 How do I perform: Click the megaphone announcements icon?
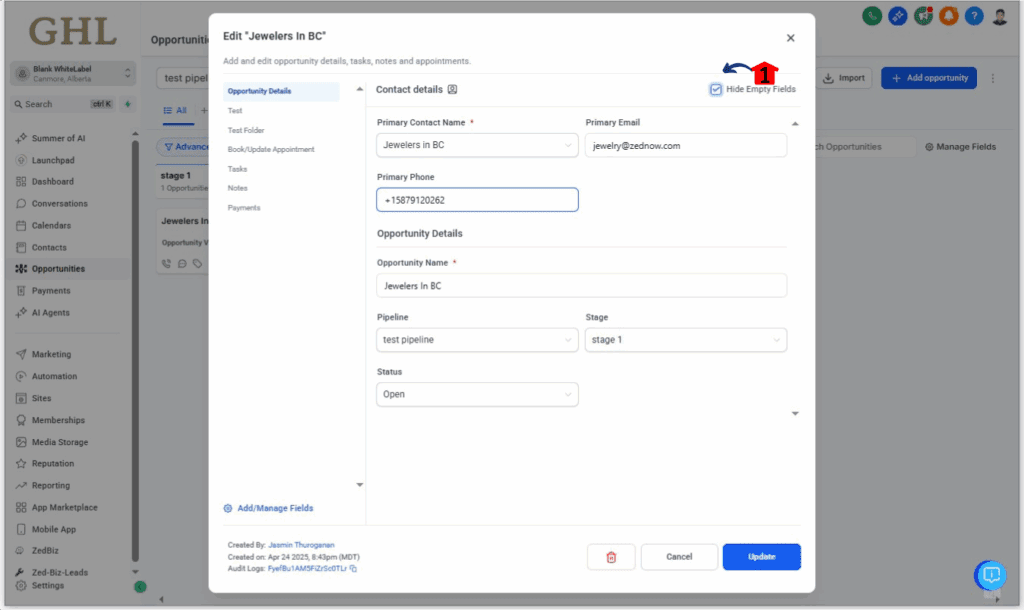coord(923,16)
